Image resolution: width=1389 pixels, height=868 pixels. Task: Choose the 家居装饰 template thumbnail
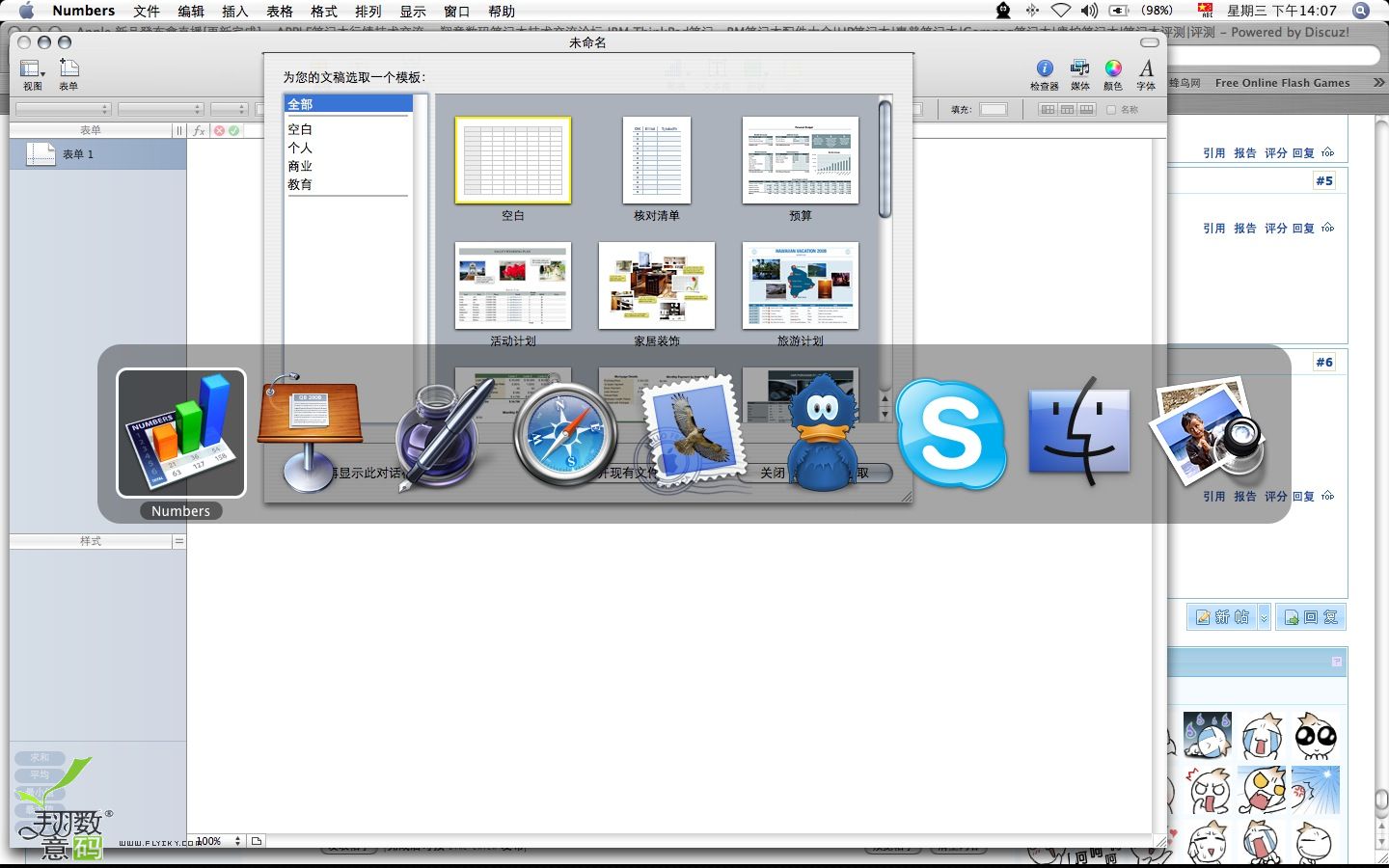point(657,285)
